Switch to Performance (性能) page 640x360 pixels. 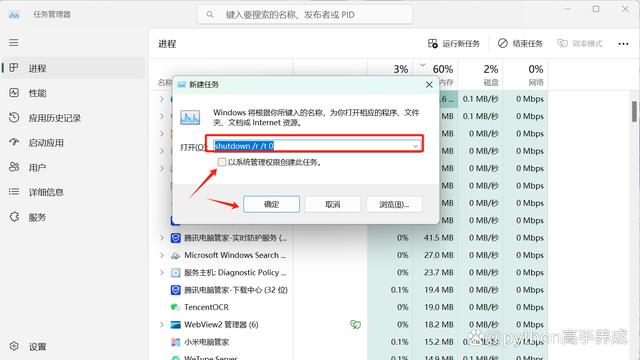pyautogui.click(x=73, y=93)
